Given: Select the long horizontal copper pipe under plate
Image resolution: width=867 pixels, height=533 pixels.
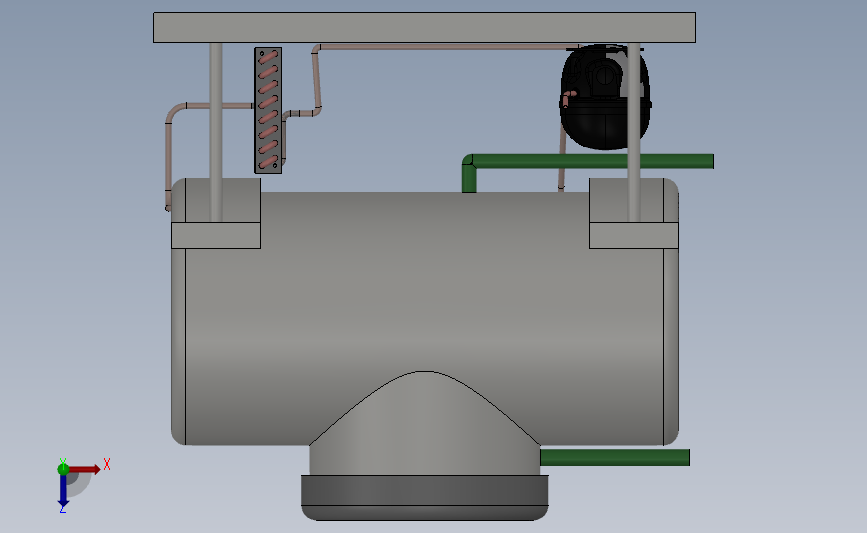Looking at the screenshot, I should (448, 47).
